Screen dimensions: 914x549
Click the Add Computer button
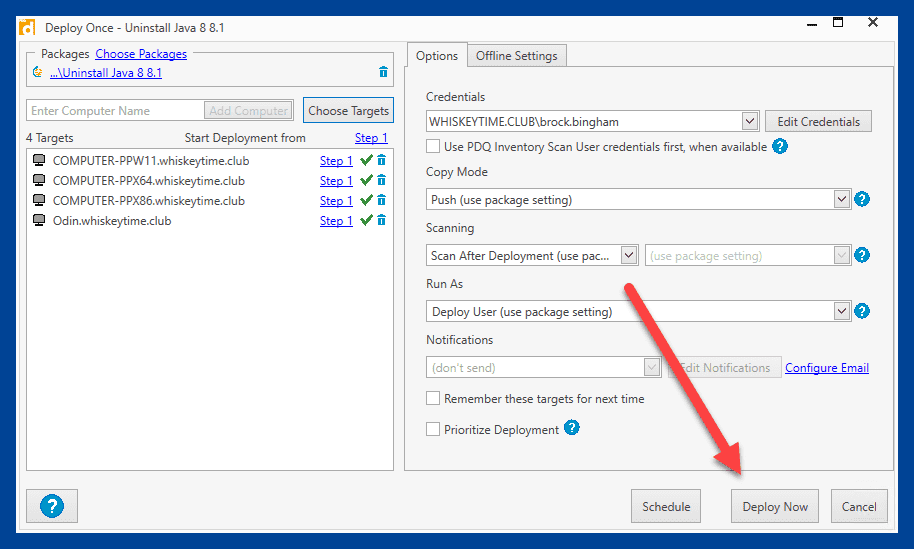[x=248, y=111]
